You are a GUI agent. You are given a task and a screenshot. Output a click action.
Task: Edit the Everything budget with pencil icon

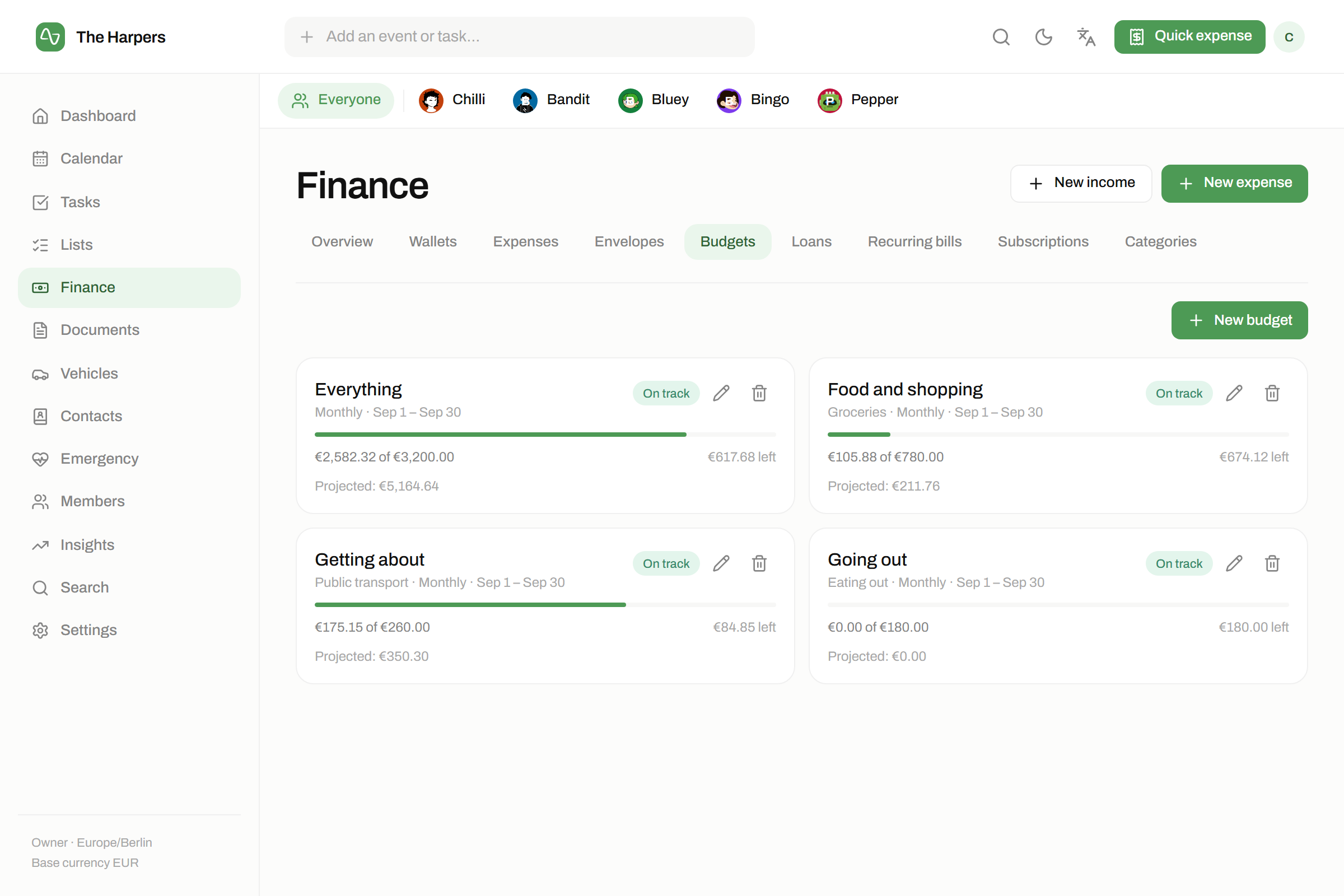click(x=721, y=393)
